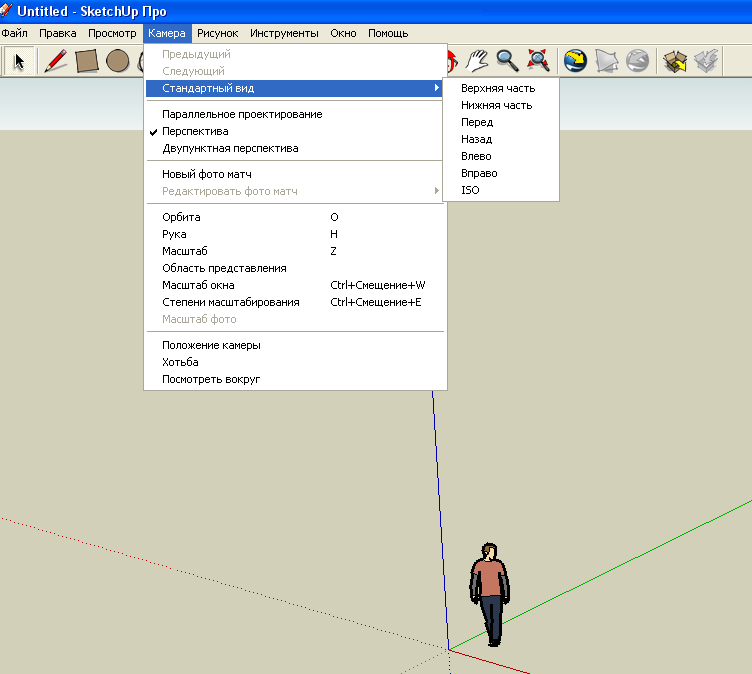This screenshot has height=674, width=752.
Task: Enable Параллельное проектирование camera mode
Action: [x=242, y=114]
